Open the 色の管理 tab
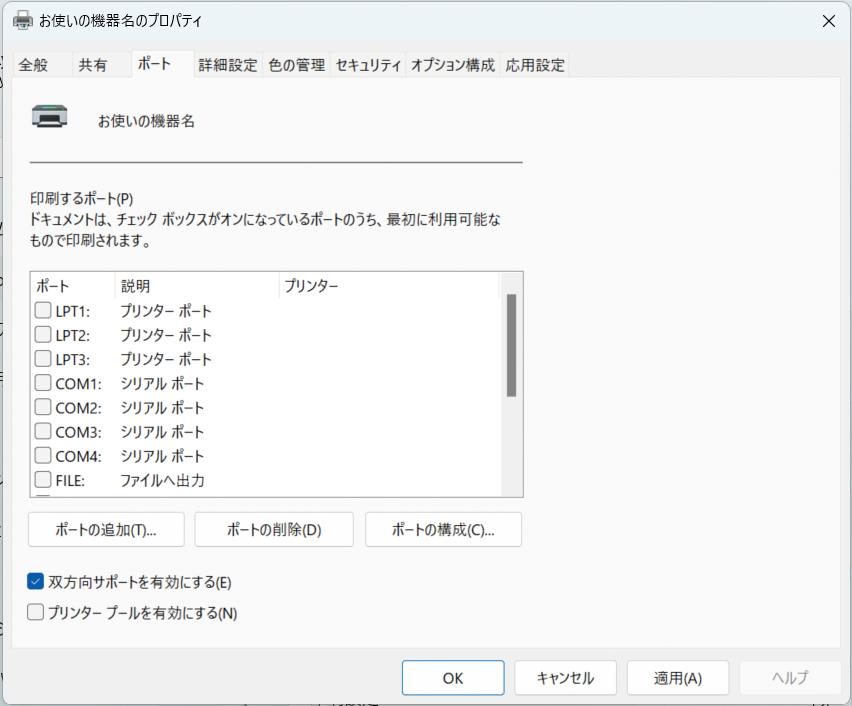This screenshot has height=706, width=852. tap(296, 65)
